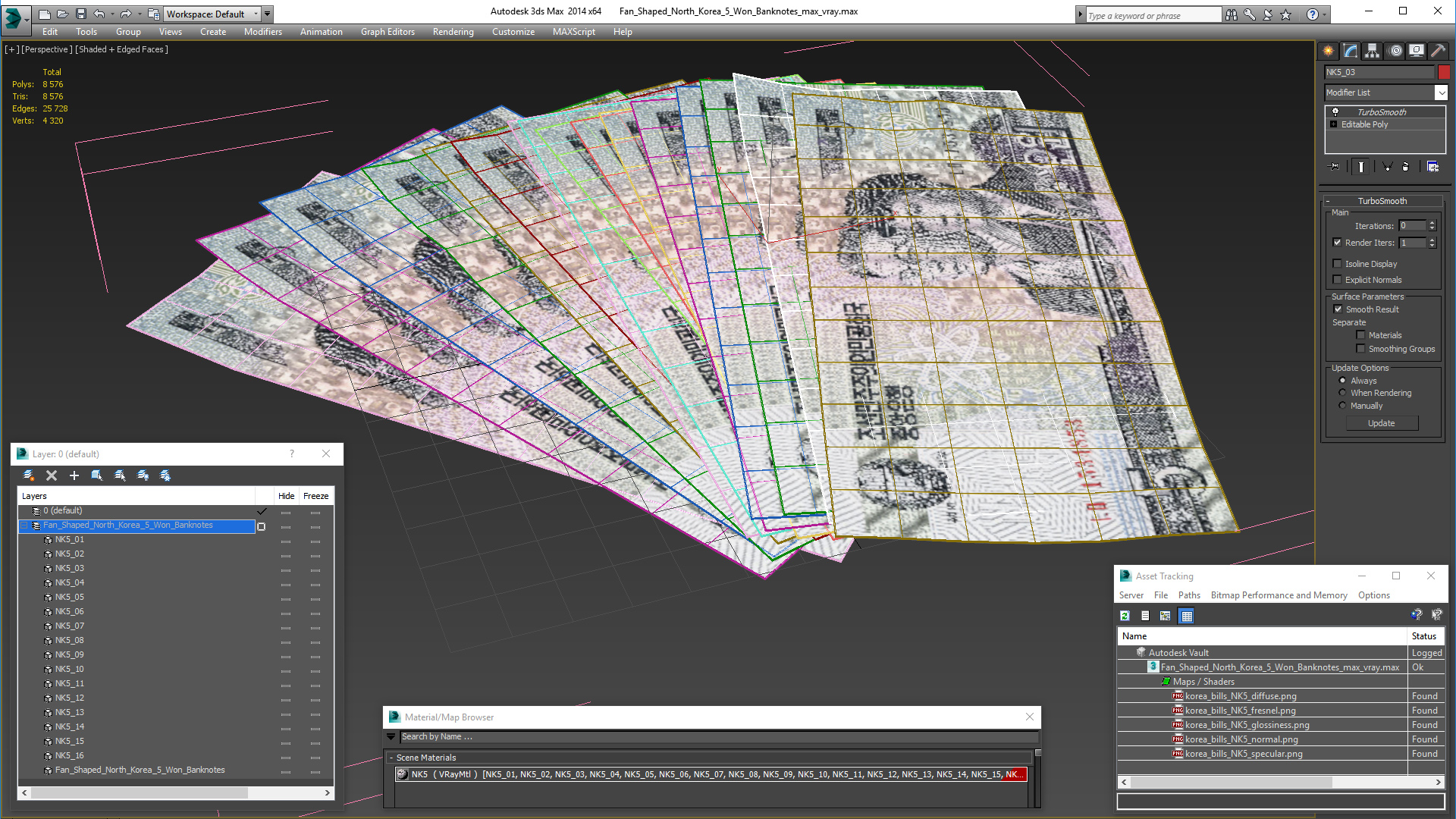
Task: Toggle the TurboSmooth modifier lightbulb
Action: (1335, 111)
